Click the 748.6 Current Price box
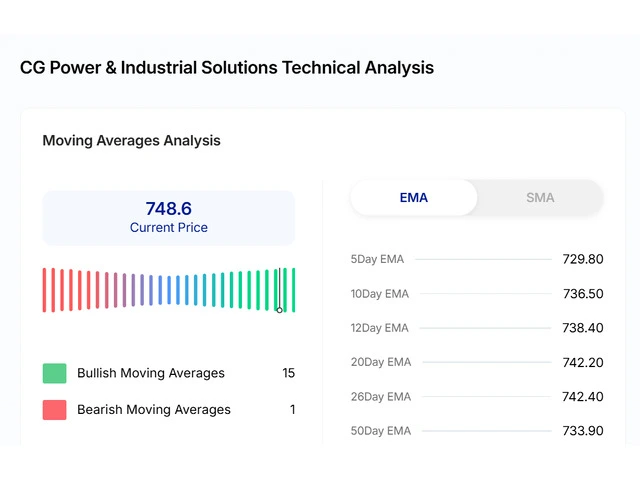The width and height of the screenshot is (640, 480). (168, 218)
